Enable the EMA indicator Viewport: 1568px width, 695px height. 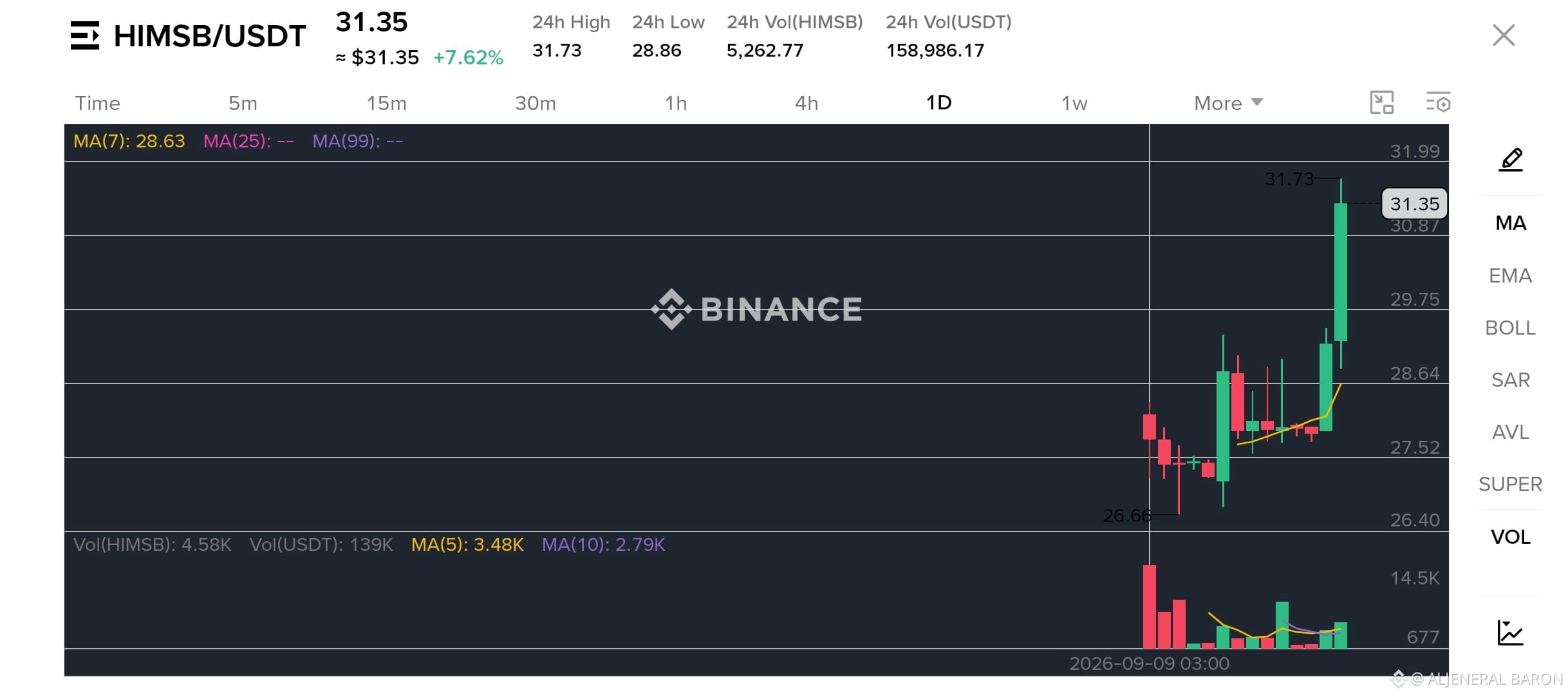(x=1510, y=275)
